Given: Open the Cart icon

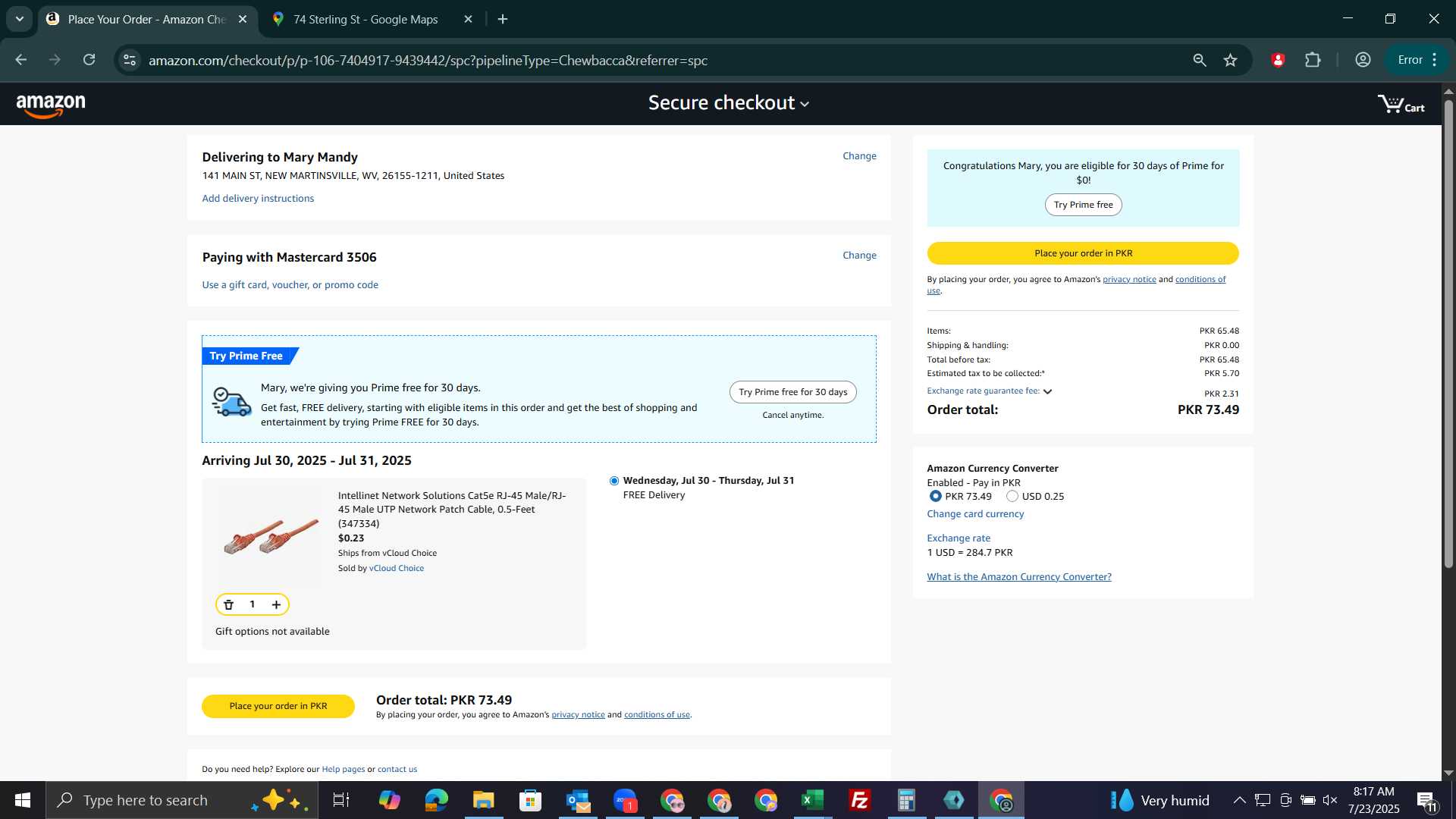Looking at the screenshot, I should [1401, 104].
